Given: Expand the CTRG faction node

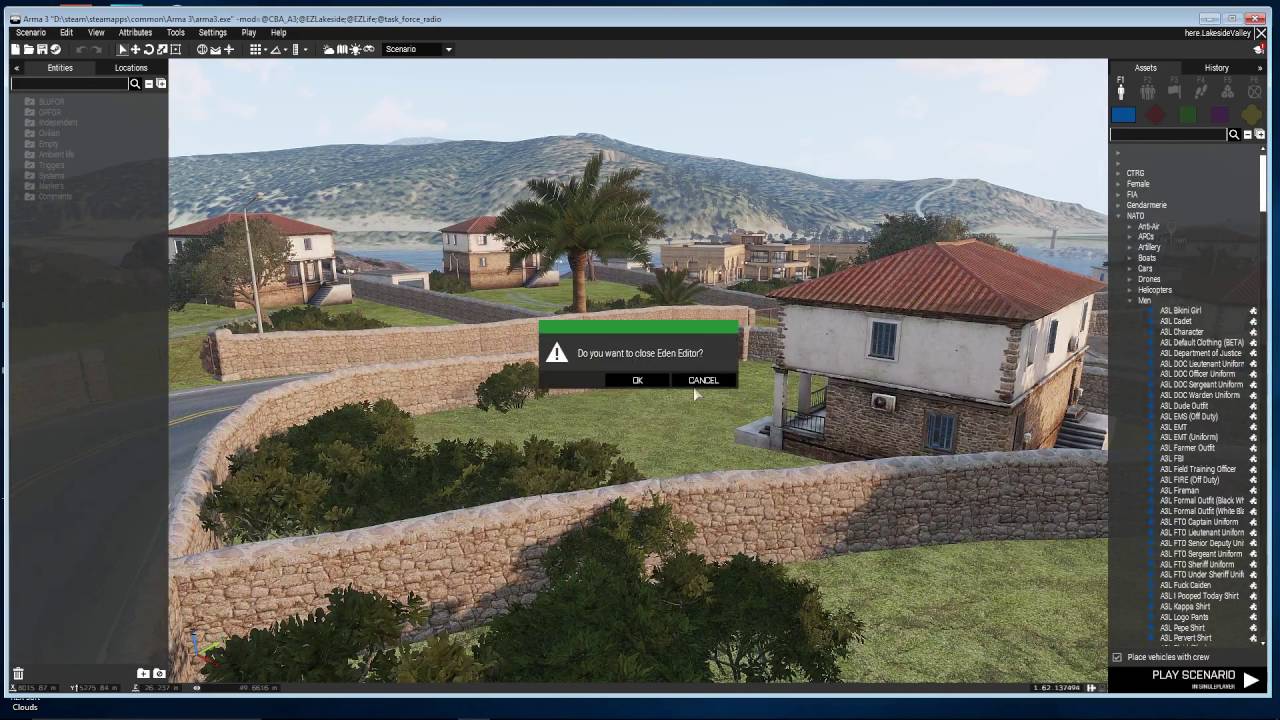Looking at the screenshot, I should click(1119, 173).
